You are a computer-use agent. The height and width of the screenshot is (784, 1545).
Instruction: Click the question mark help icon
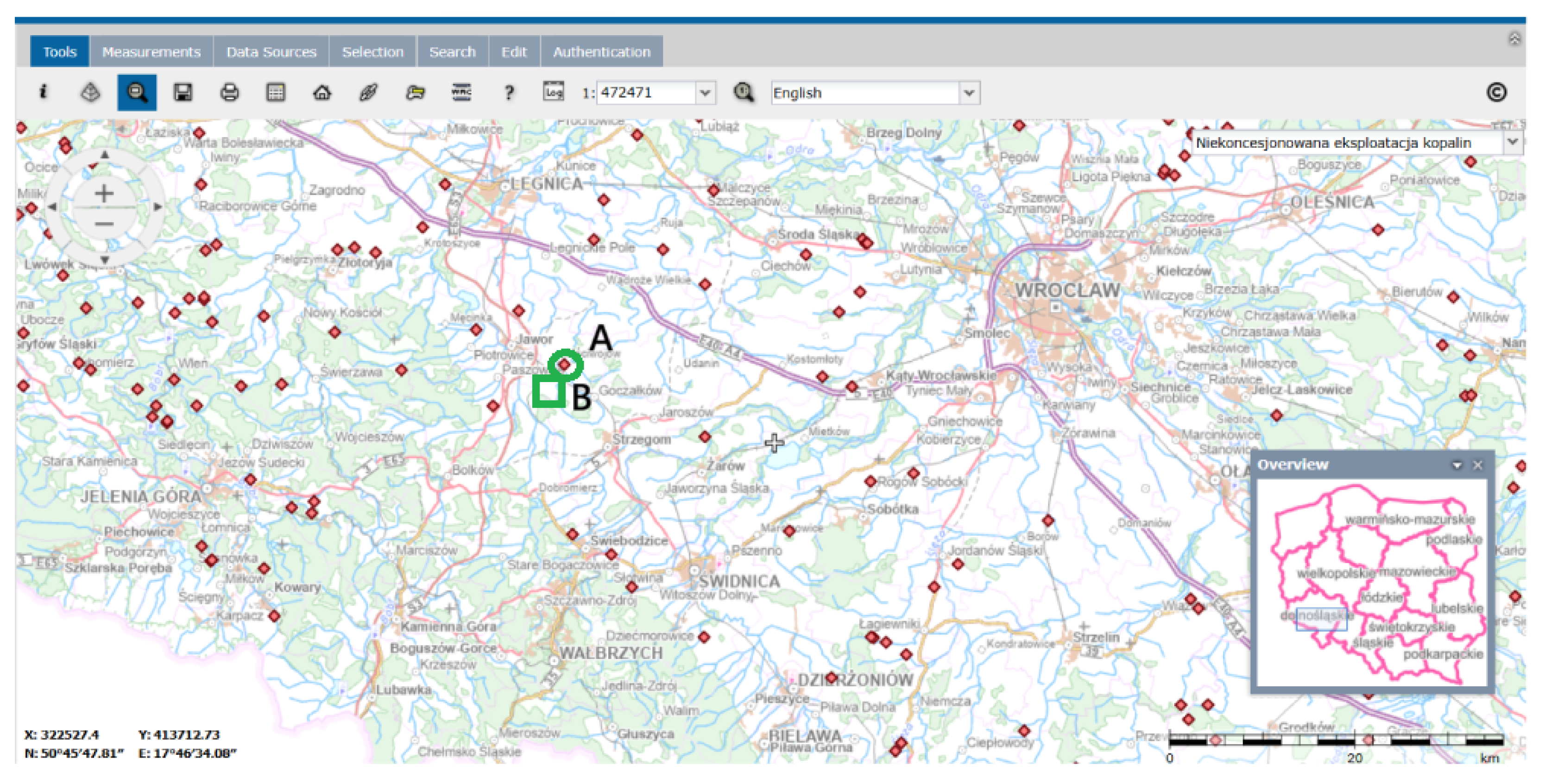pyautogui.click(x=509, y=92)
